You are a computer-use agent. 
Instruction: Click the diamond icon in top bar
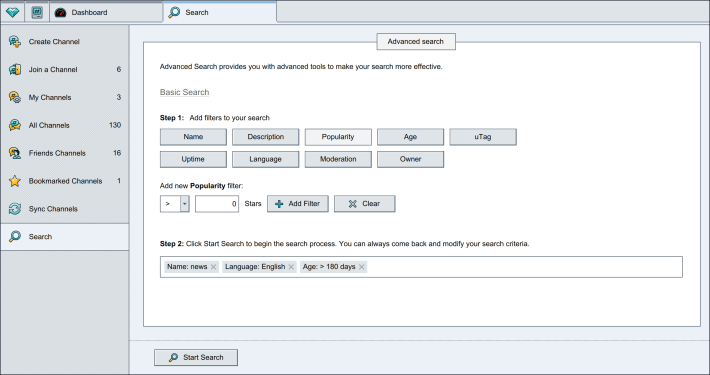point(12,12)
